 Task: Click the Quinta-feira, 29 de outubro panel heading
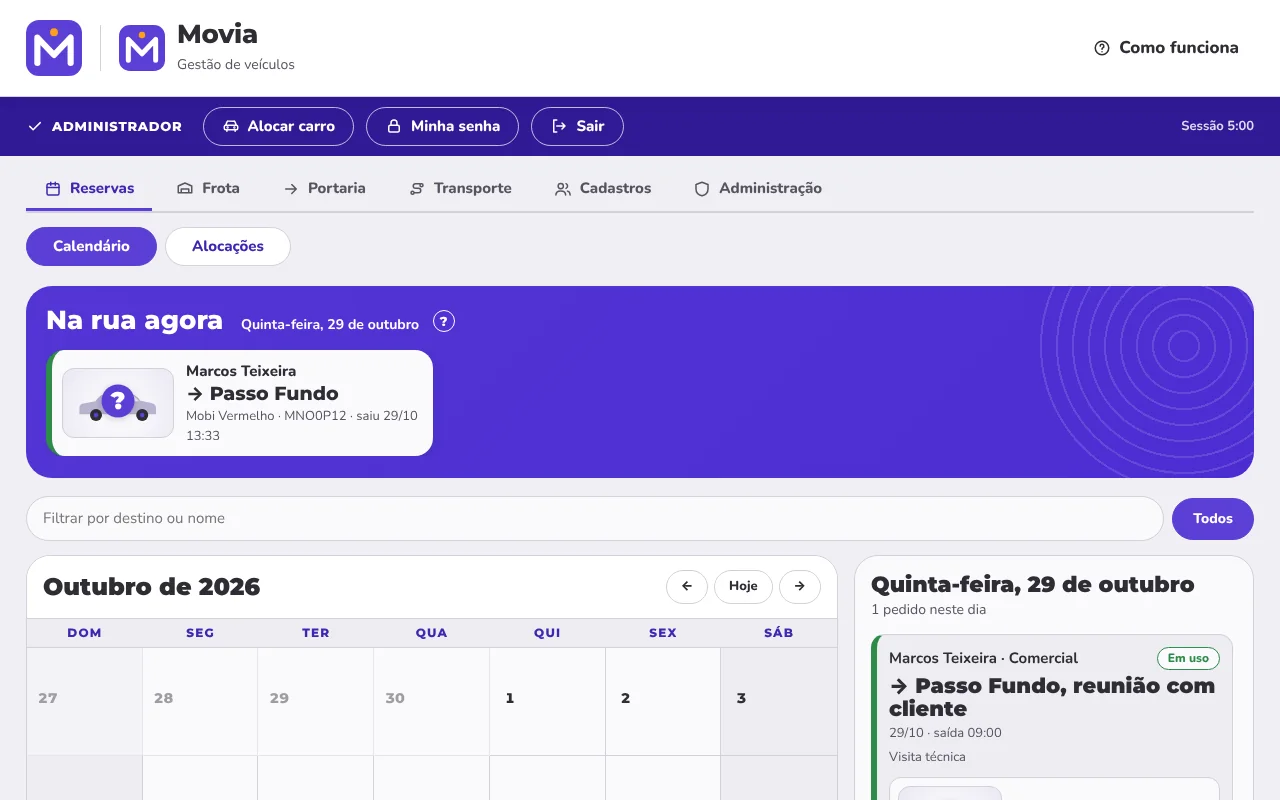(1033, 584)
